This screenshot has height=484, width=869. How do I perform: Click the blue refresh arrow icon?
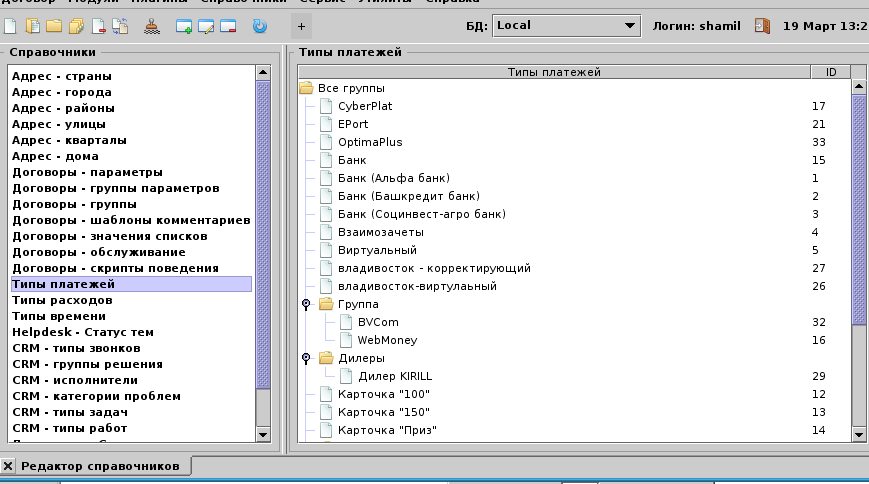coord(260,26)
